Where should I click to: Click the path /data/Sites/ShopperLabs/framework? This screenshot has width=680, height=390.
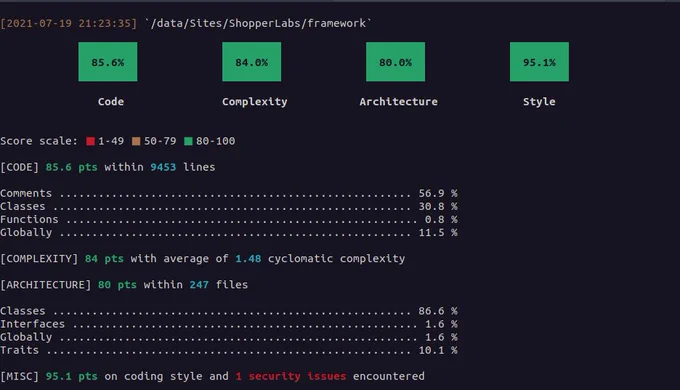pyautogui.click(x=258, y=23)
